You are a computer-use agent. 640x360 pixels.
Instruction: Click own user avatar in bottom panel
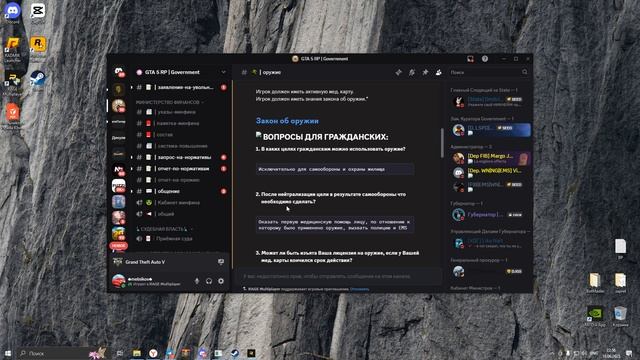pos(118,281)
